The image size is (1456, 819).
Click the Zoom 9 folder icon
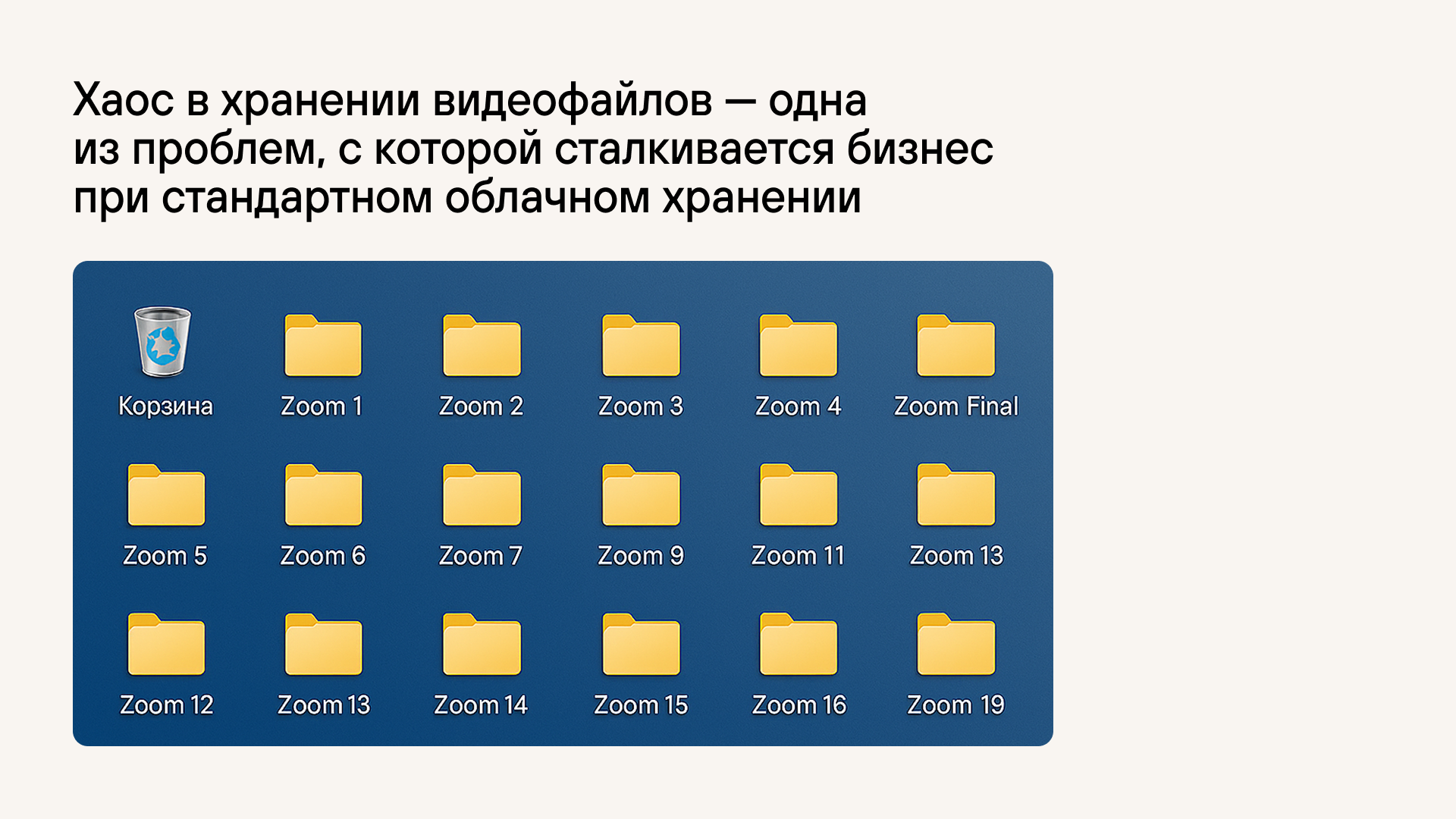[x=641, y=496]
